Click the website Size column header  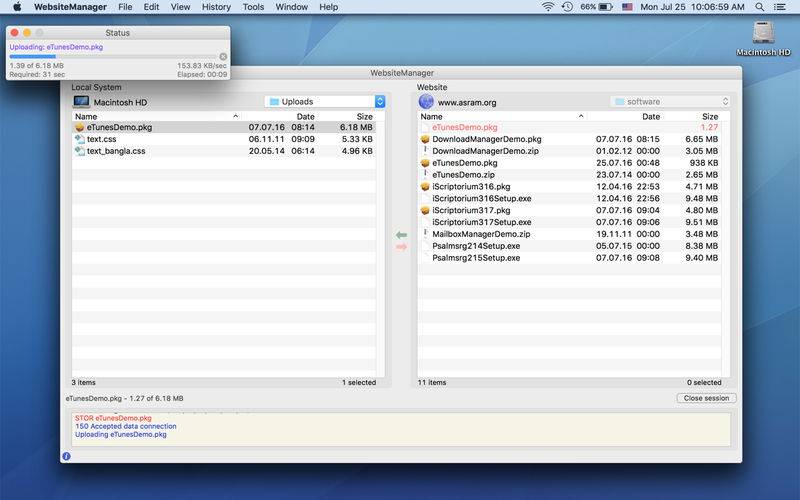point(710,116)
